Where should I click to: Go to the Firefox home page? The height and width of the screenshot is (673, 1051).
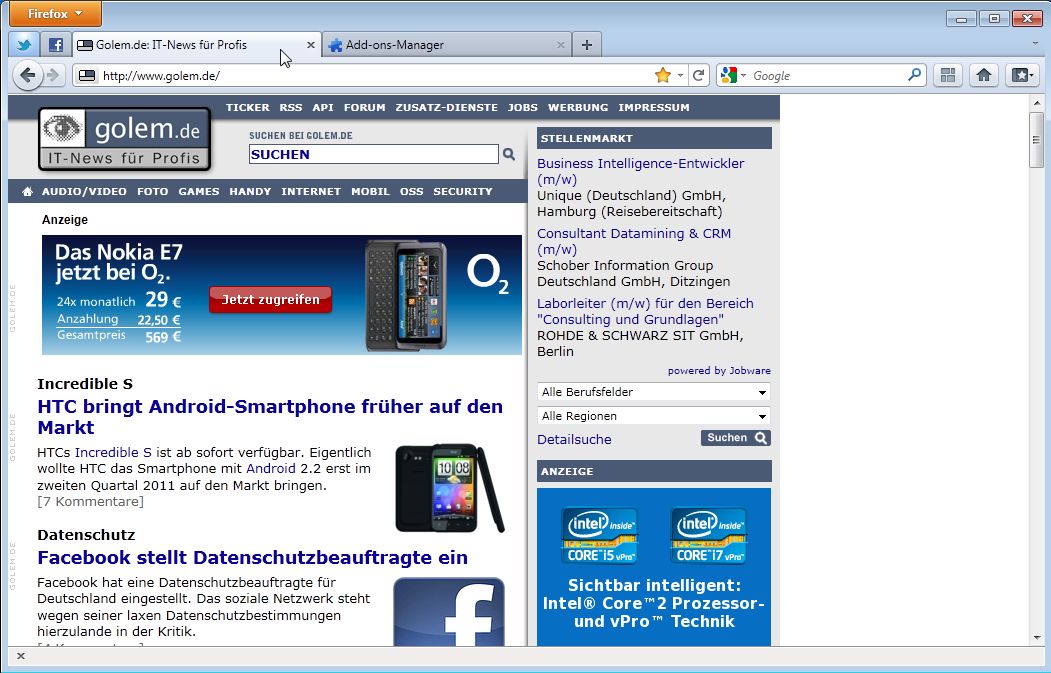tap(983, 75)
